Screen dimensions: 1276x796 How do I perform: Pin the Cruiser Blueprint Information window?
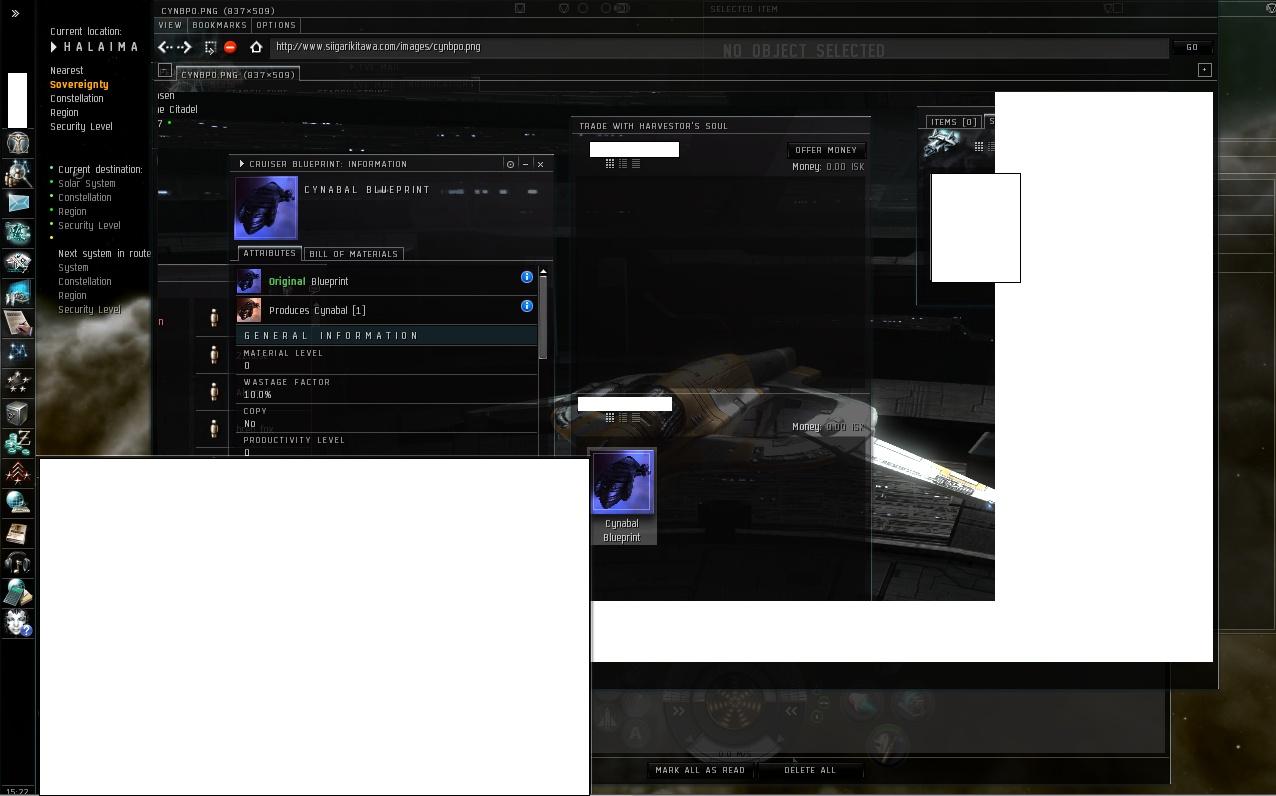[x=510, y=164]
